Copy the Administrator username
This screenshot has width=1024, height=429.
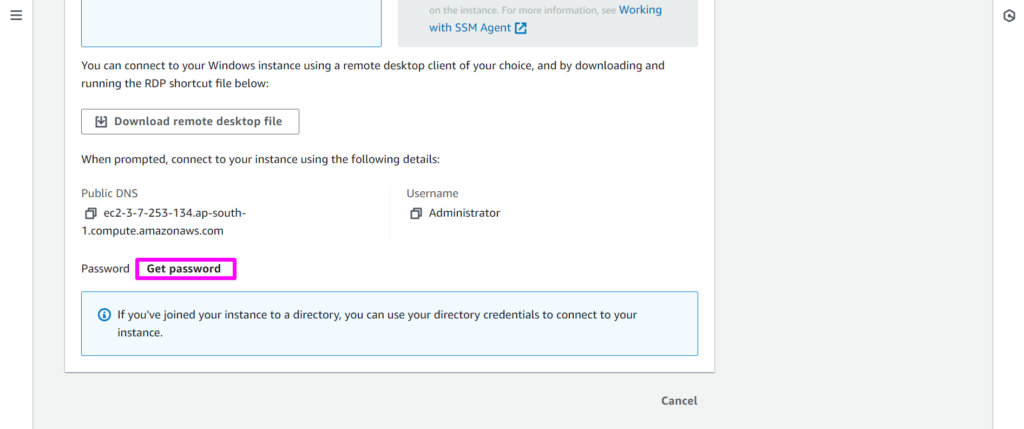pyautogui.click(x=416, y=213)
